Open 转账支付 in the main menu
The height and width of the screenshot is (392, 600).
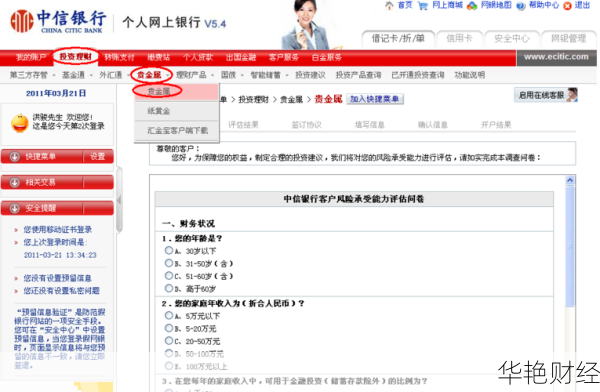tap(119, 57)
